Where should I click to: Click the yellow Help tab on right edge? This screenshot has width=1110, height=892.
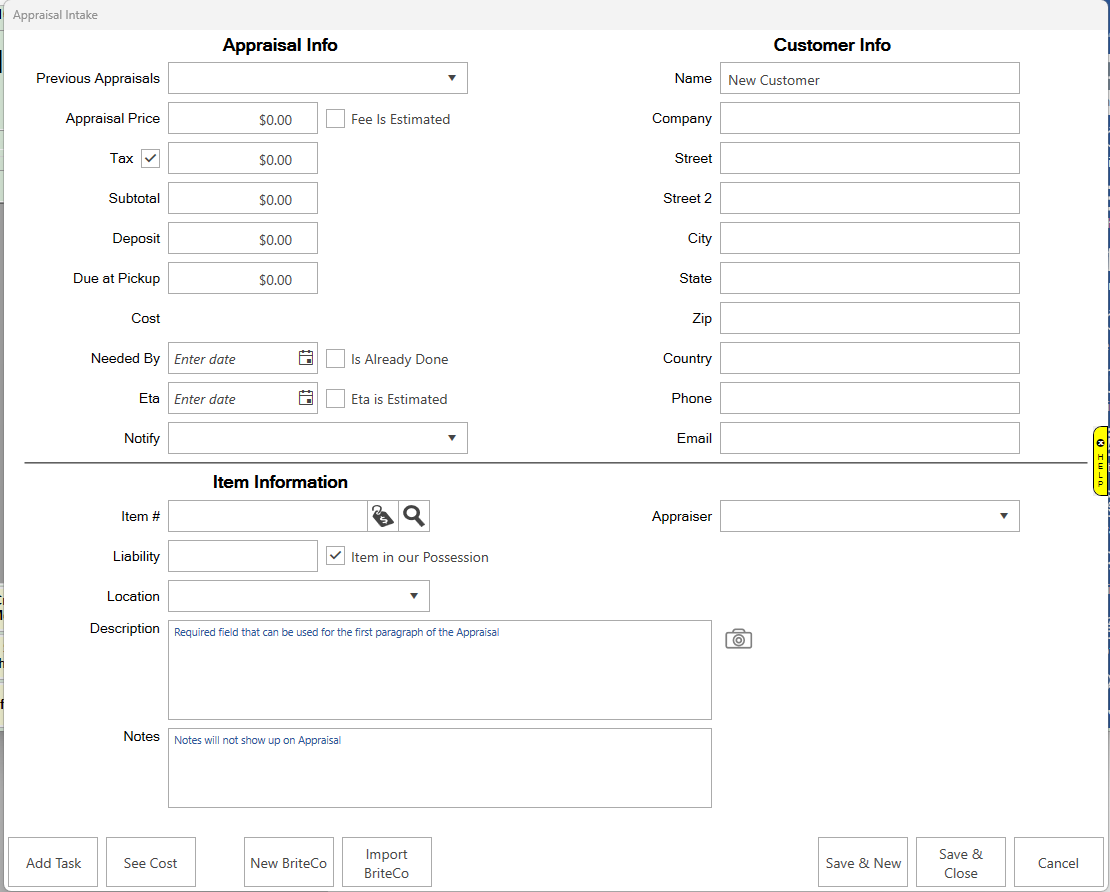point(1100,461)
